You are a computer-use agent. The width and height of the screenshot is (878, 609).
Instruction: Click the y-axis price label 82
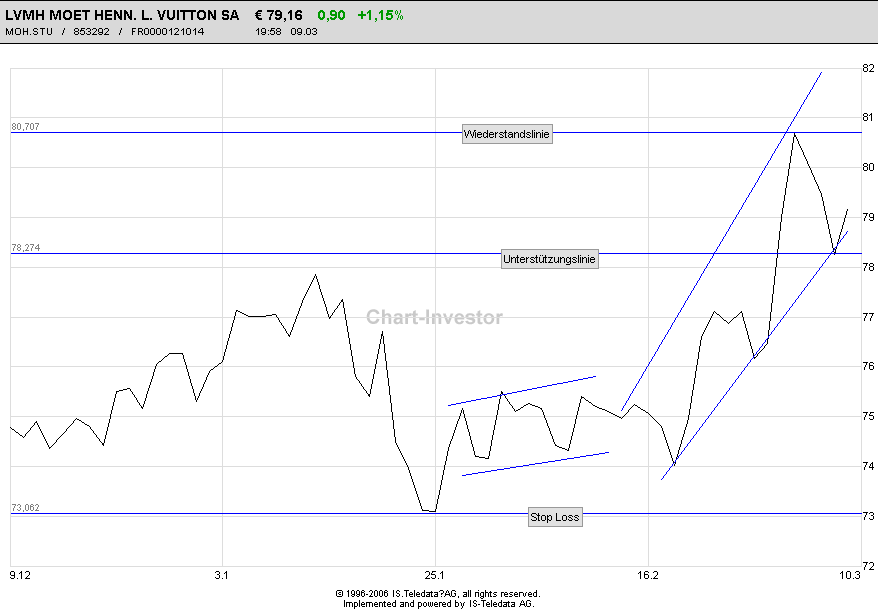pos(868,68)
